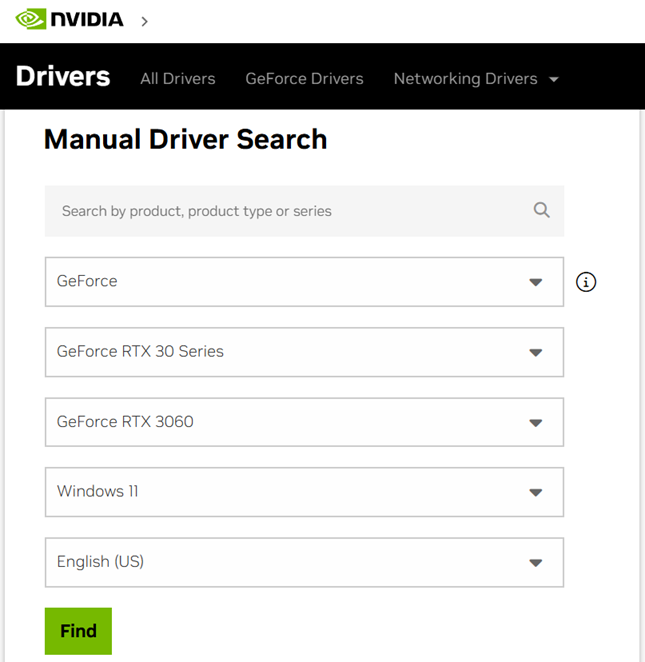Click the arrow icon on GeForce RTX 3060 field

535,423
